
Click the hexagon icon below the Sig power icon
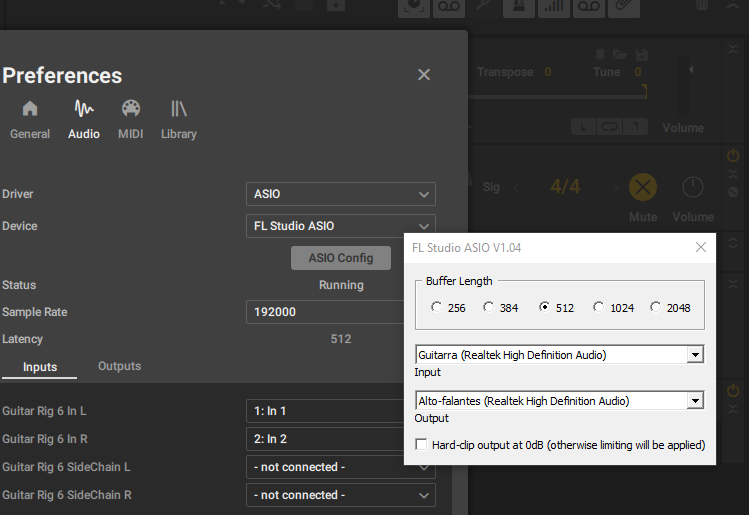click(733, 192)
